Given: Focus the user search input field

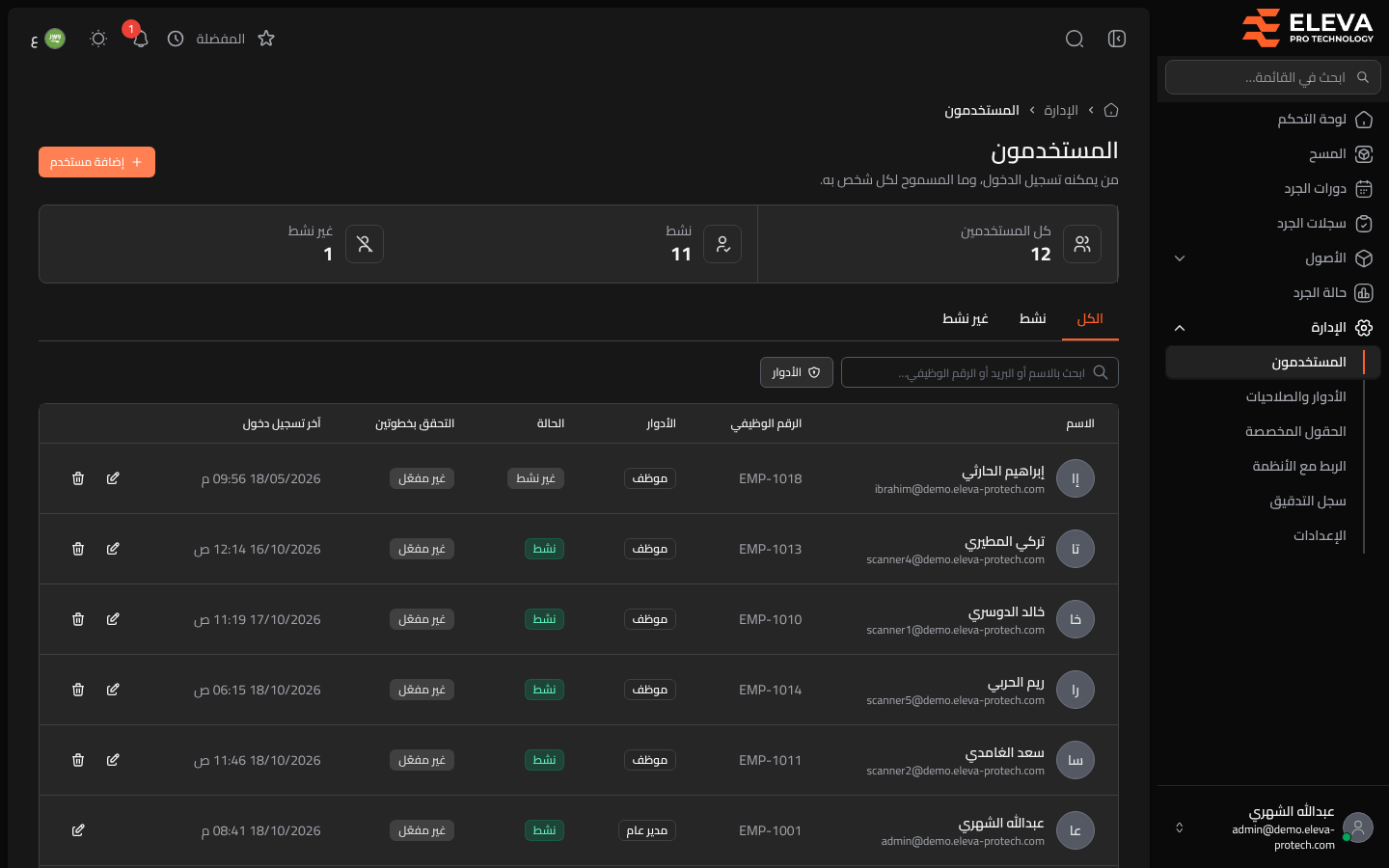Looking at the screenshot, I should (980, 372).
